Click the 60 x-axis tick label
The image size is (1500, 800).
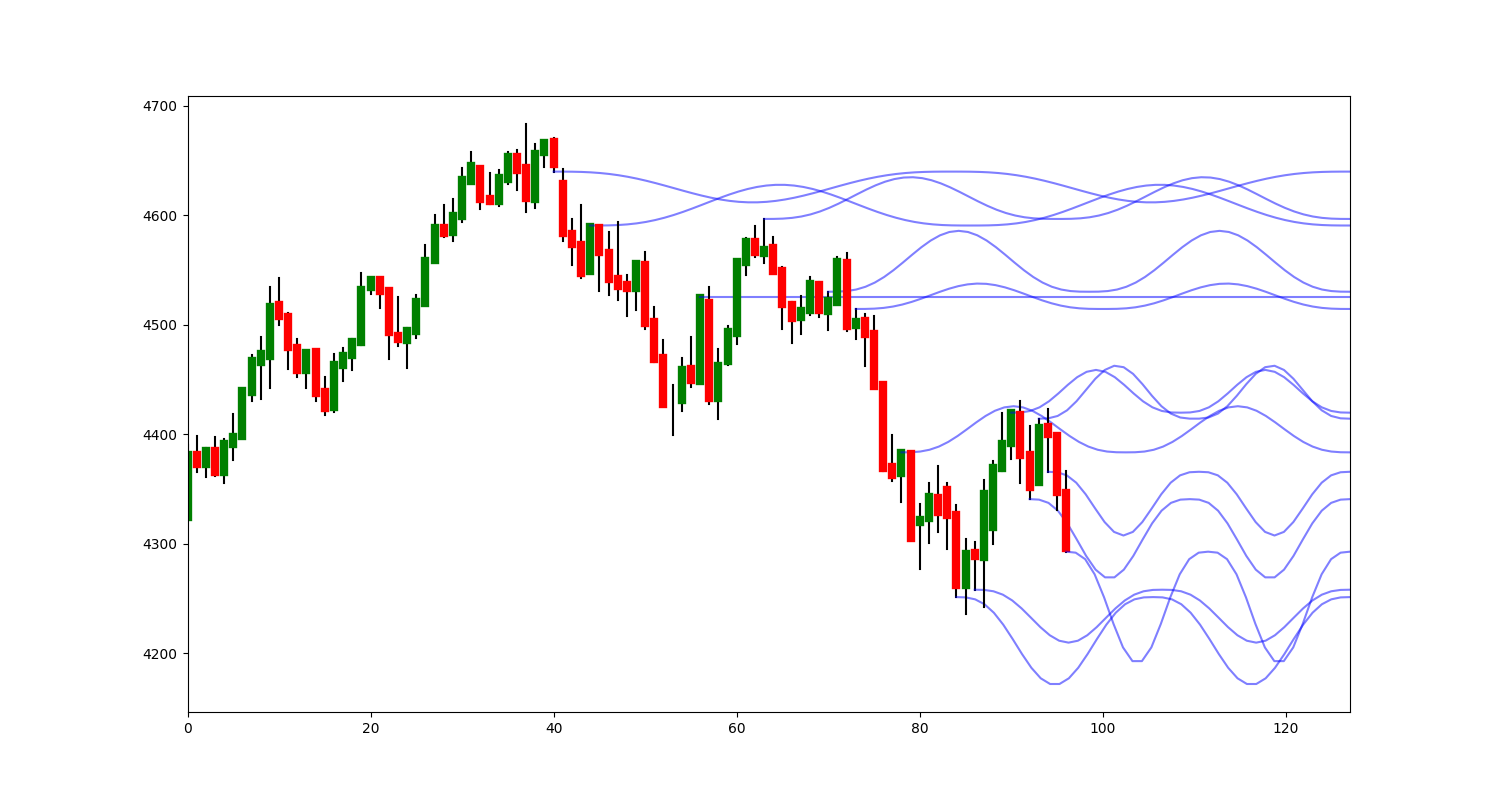(737, 730)
